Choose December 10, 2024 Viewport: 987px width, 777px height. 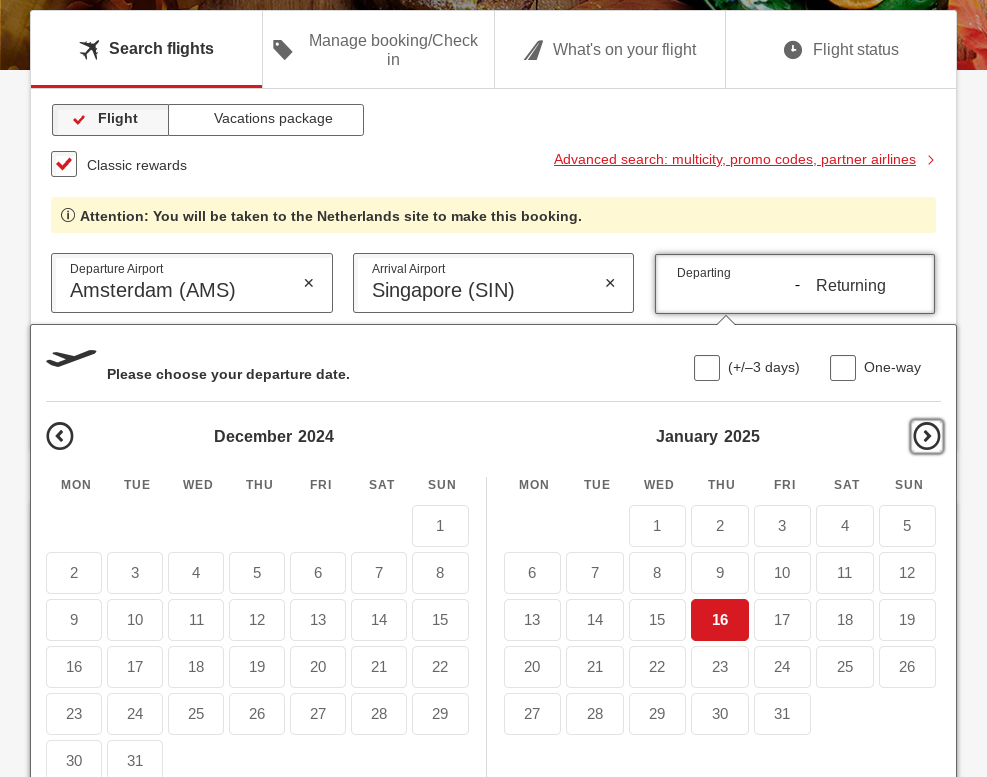(x=135, y=620)
